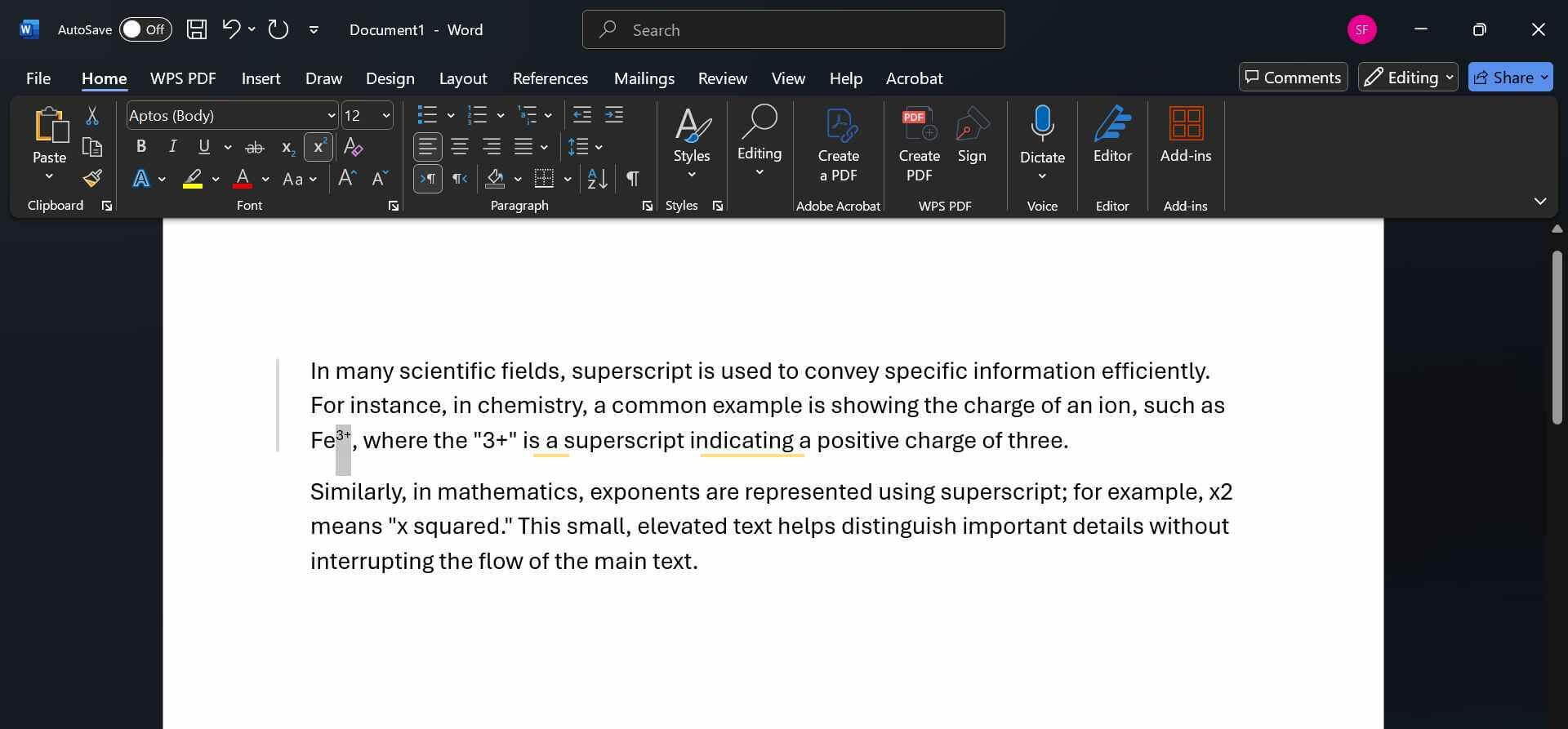The width and height of the screenshot is (1568, 729).
Task: Click the Save disk icon
Action: pyautogui.click(x=197, y=30)
